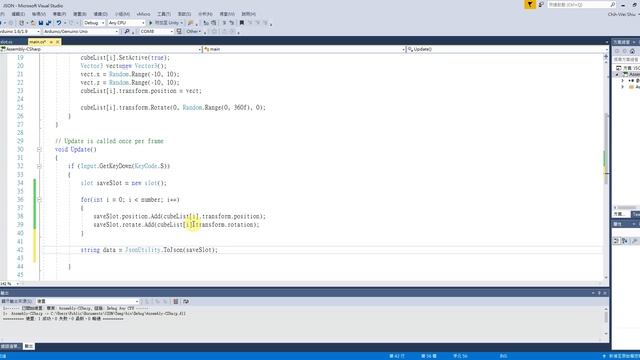Open the main class navigation dropdown
640x360 pixels.
pyautogui.click(x=304, y=49)
